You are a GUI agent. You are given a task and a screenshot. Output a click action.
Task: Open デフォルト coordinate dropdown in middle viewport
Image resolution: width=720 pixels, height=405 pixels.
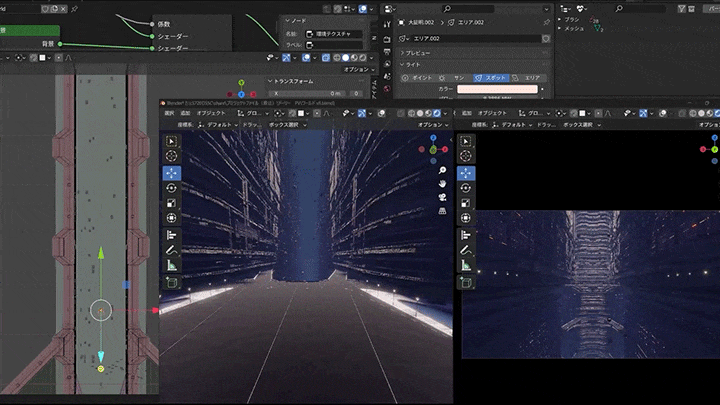click(218, 125)
